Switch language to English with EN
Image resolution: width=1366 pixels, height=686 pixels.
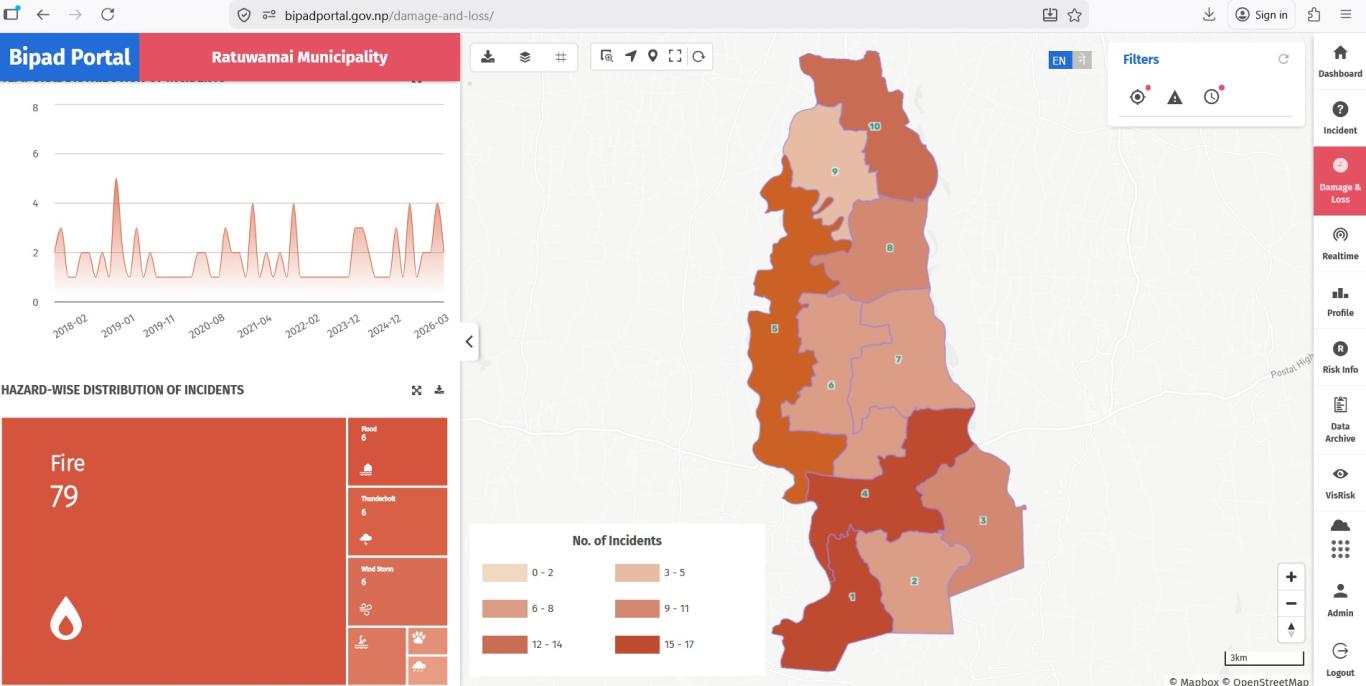(1059, 60)
